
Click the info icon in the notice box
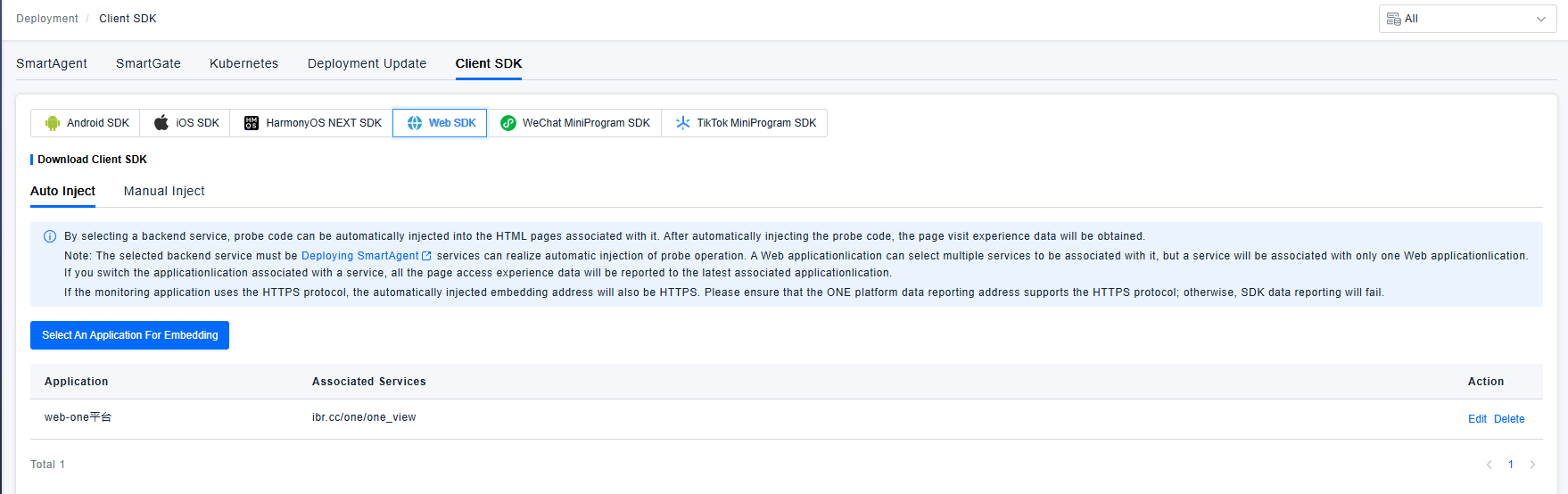coord(50,236)
